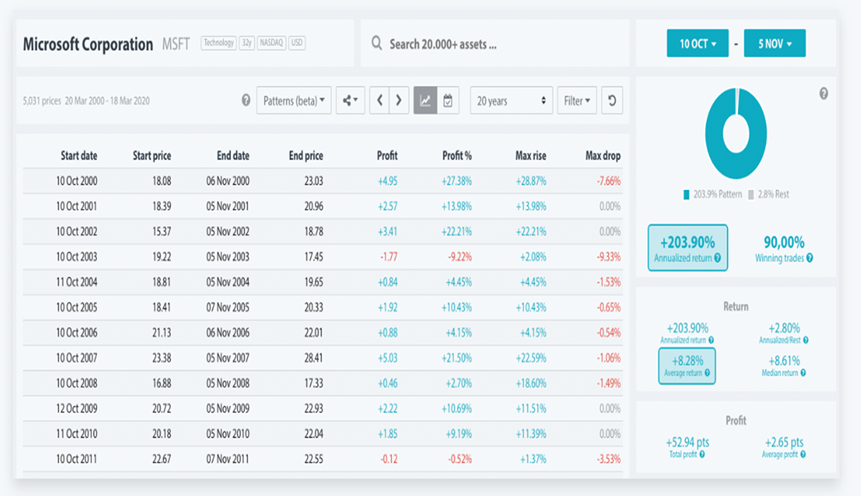Click help icon beside donut chart
Screen dimensions: 861x496
824,94
